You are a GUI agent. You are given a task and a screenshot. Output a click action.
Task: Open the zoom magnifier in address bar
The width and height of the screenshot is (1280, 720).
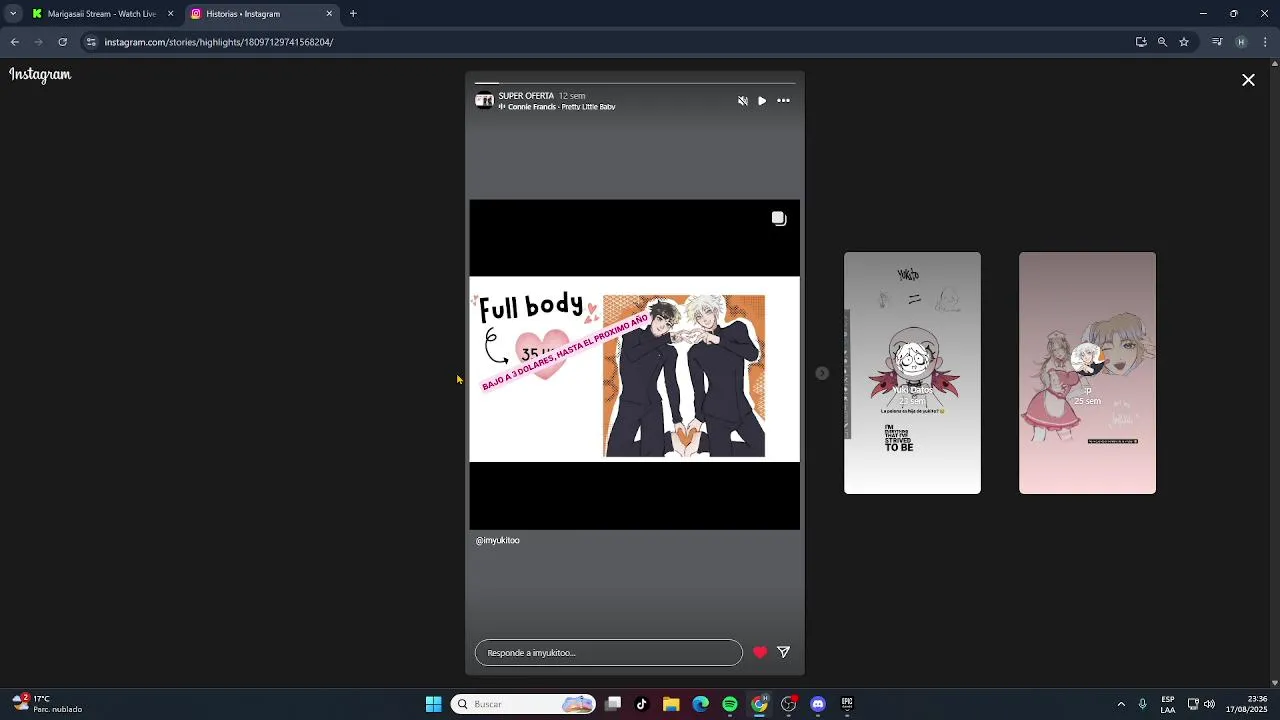tap(1162, 42)
